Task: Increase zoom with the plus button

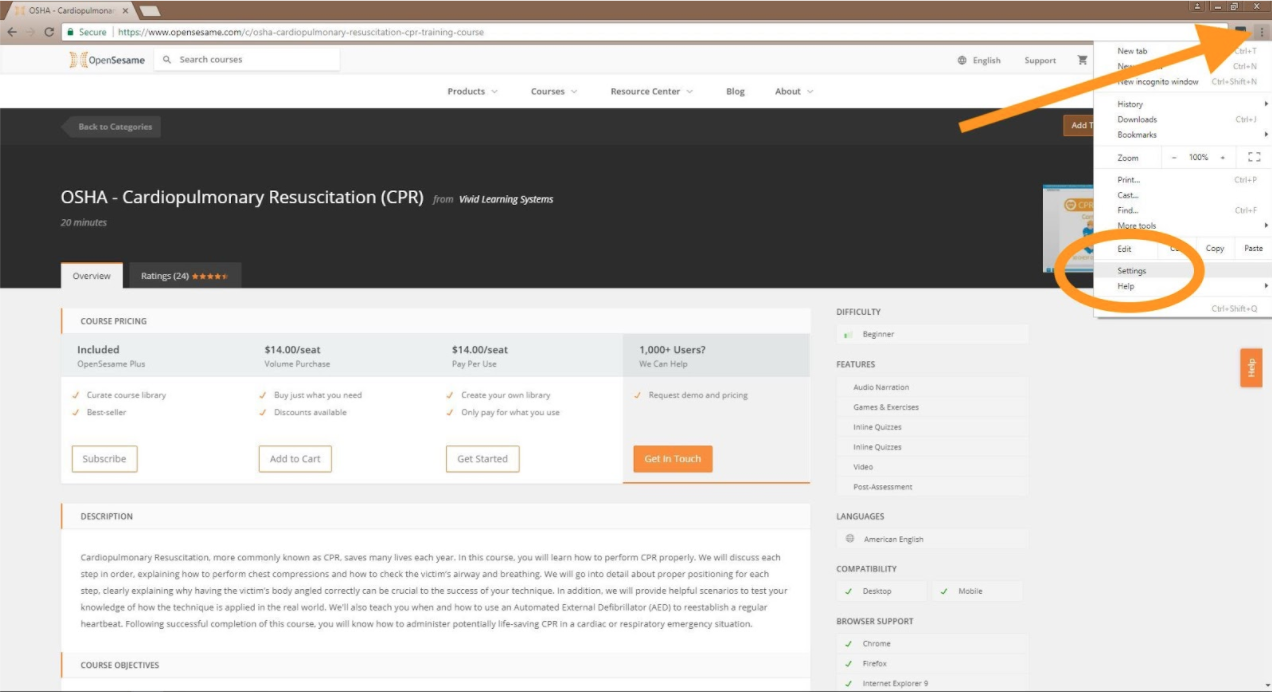Action: click(1222, 157)
